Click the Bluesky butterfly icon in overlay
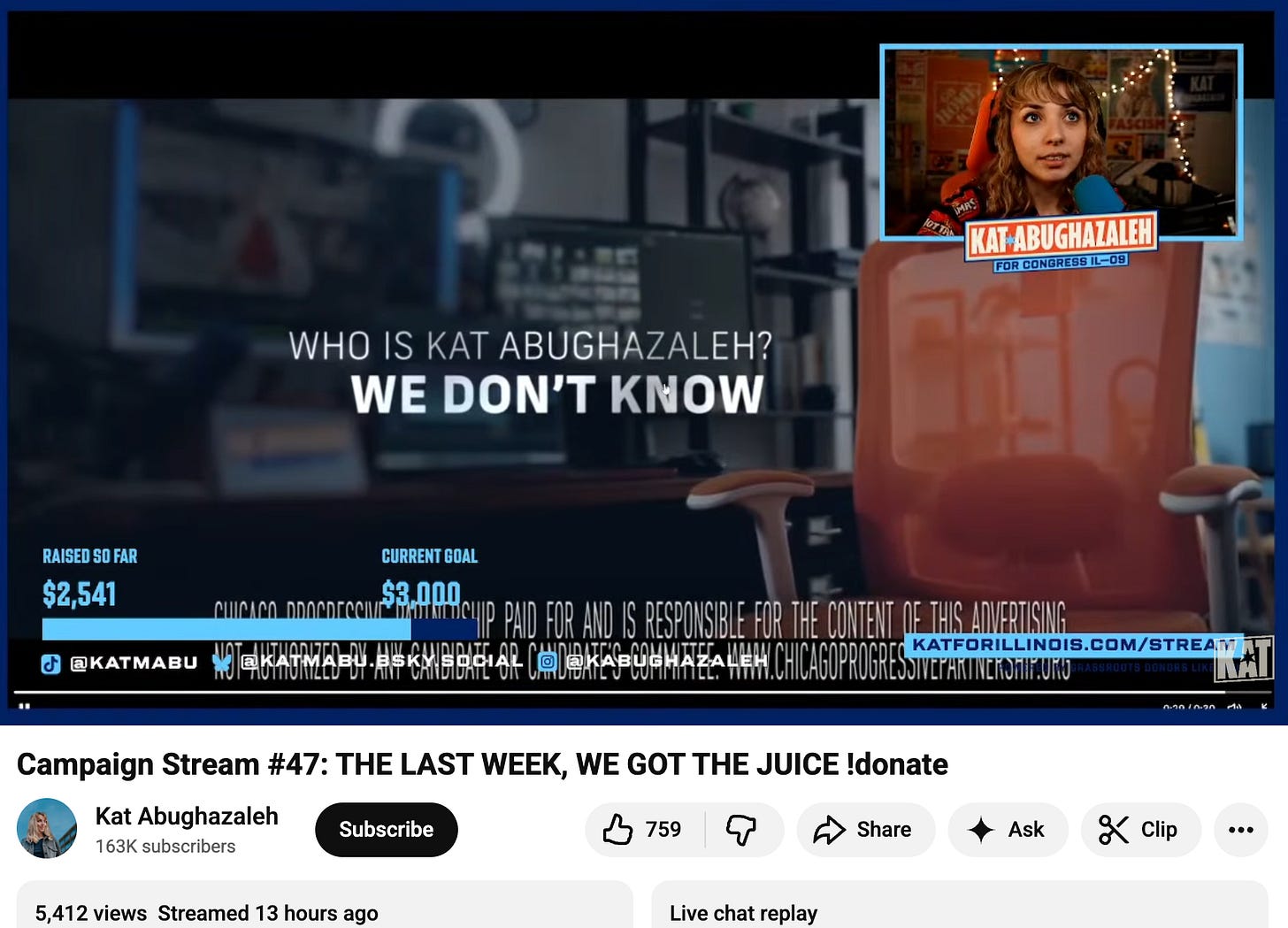1288x928 pixels. tap(222, 662)
